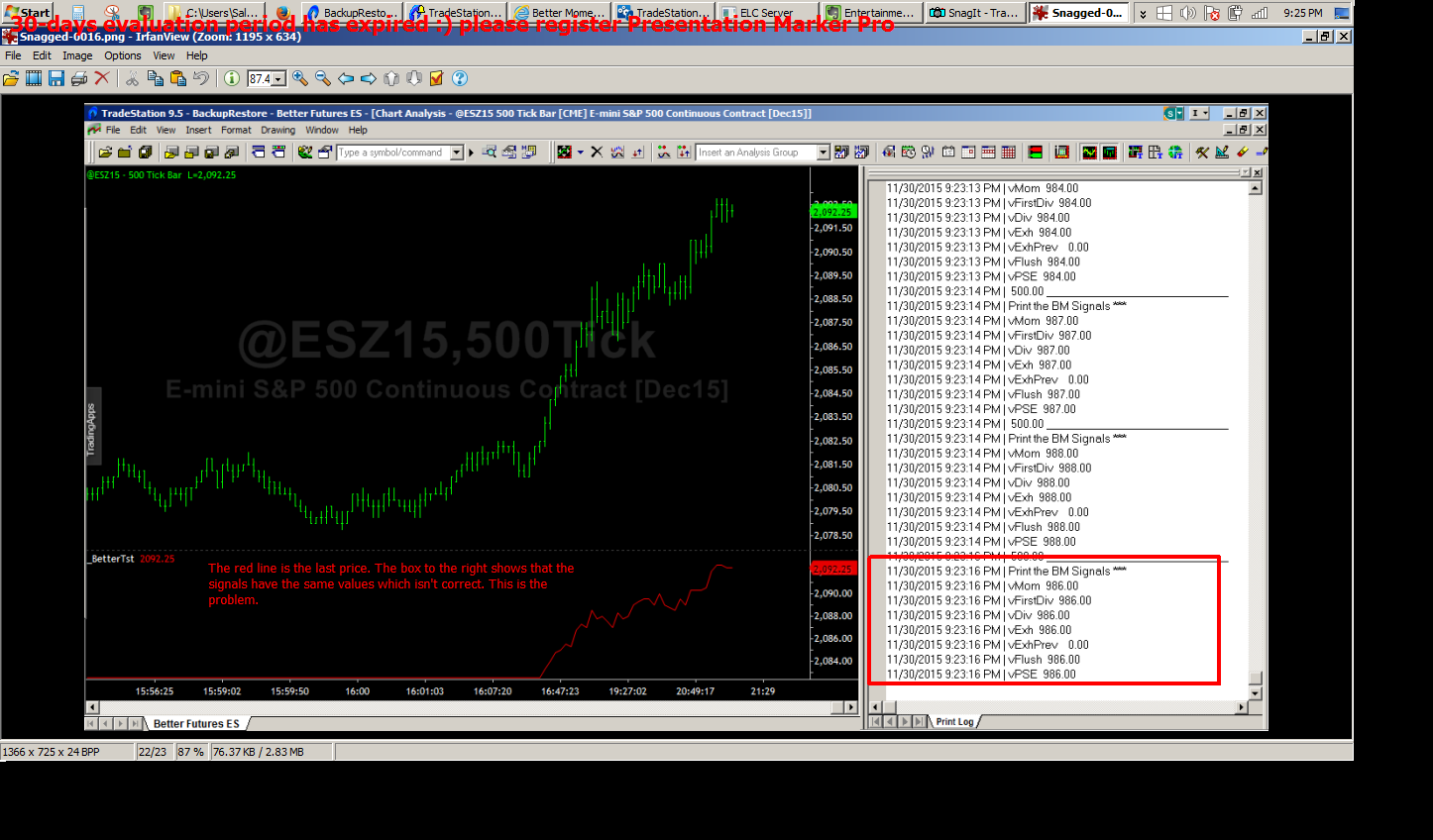Image resolution: width=1433 pixels, height=840 pixels.
Task: Open the Action Center flag icon in tray
Action: point(1212,13)
